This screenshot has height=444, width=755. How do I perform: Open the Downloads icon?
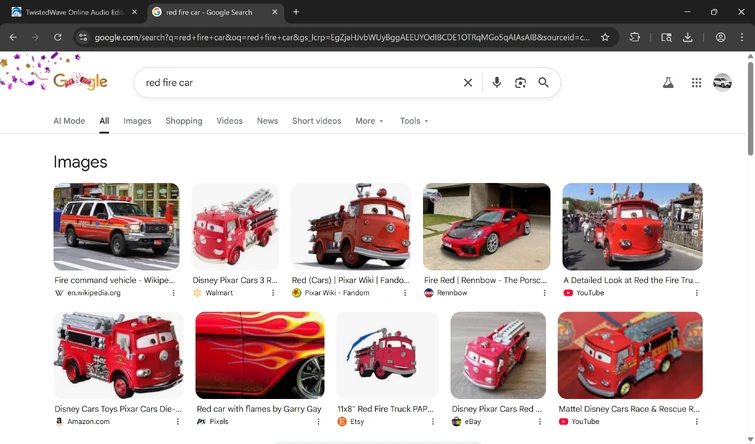pyautogui.click(x=688, y=37)
